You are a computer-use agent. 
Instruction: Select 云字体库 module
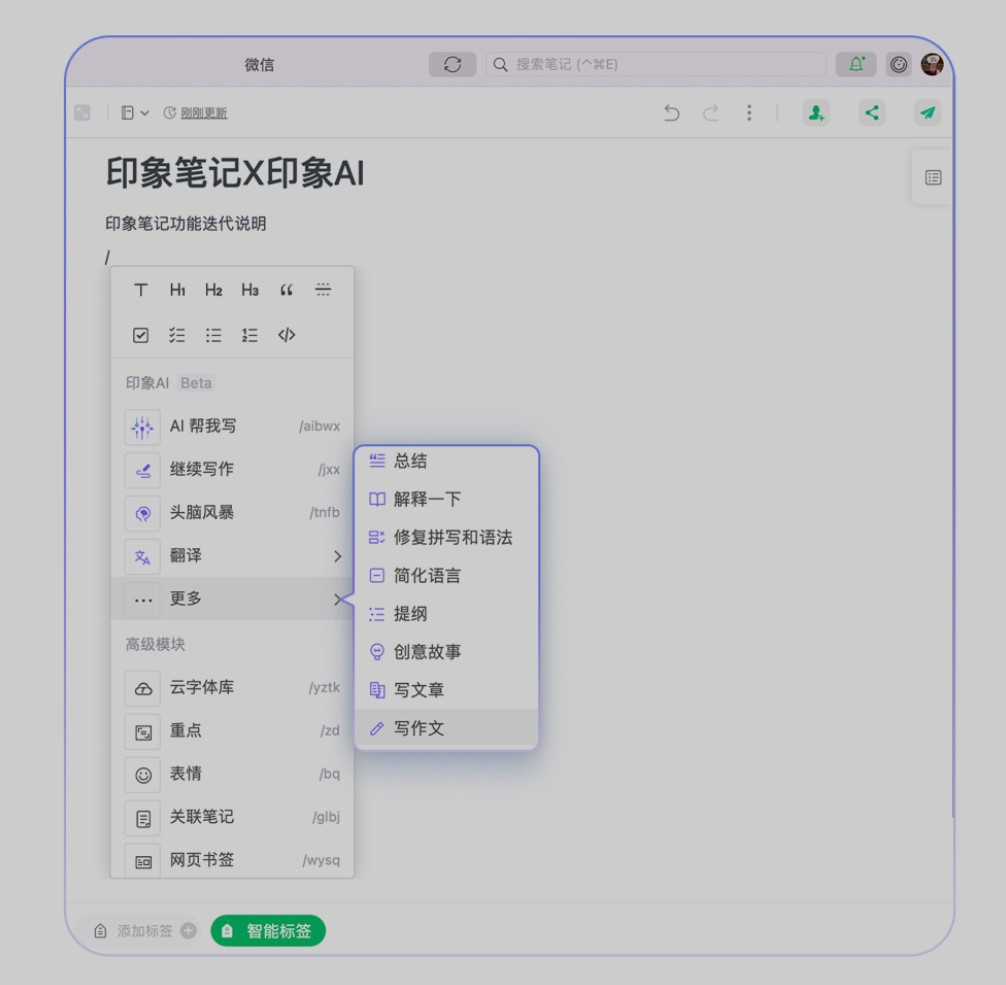[232, 687]
